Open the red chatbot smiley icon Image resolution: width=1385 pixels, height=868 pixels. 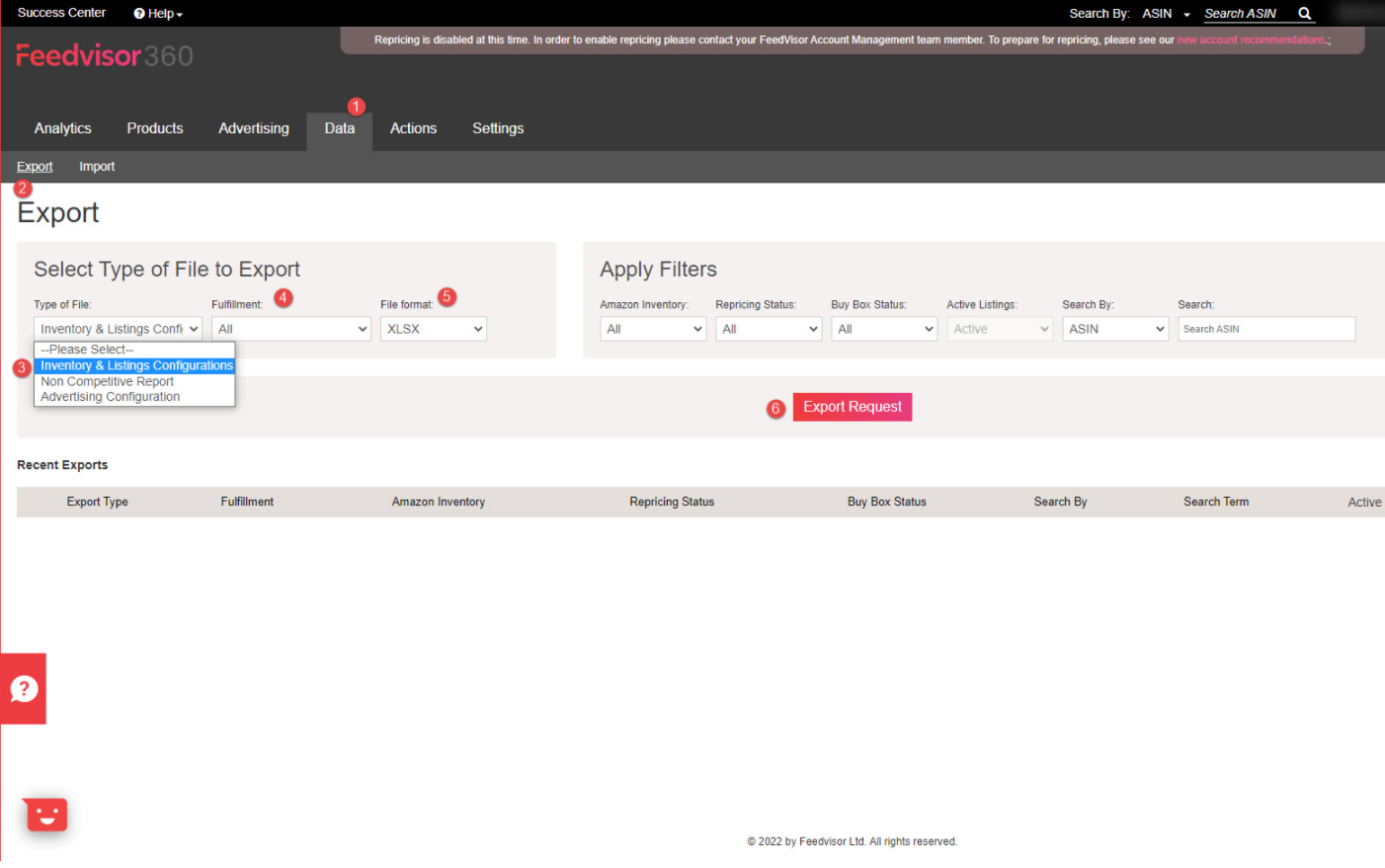point(45,815)
